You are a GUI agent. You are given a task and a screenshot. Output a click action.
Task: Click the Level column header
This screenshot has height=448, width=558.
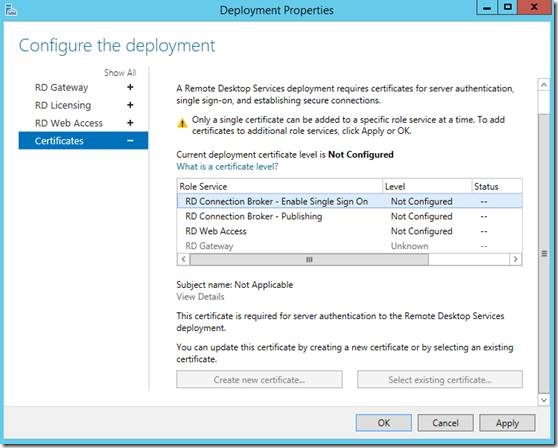[x=427, y=186]
